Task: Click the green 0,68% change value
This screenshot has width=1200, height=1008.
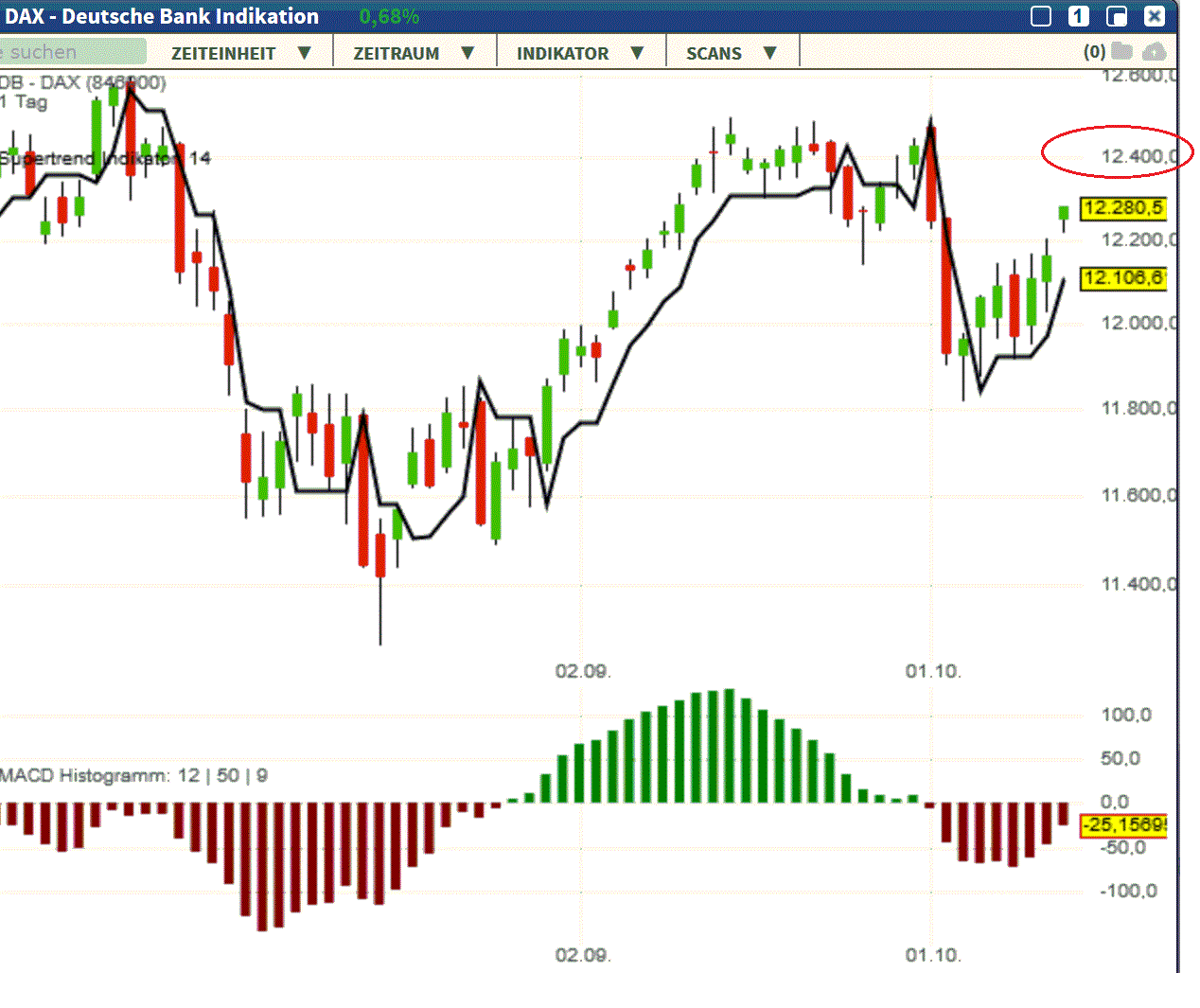Action: (390, 16)
